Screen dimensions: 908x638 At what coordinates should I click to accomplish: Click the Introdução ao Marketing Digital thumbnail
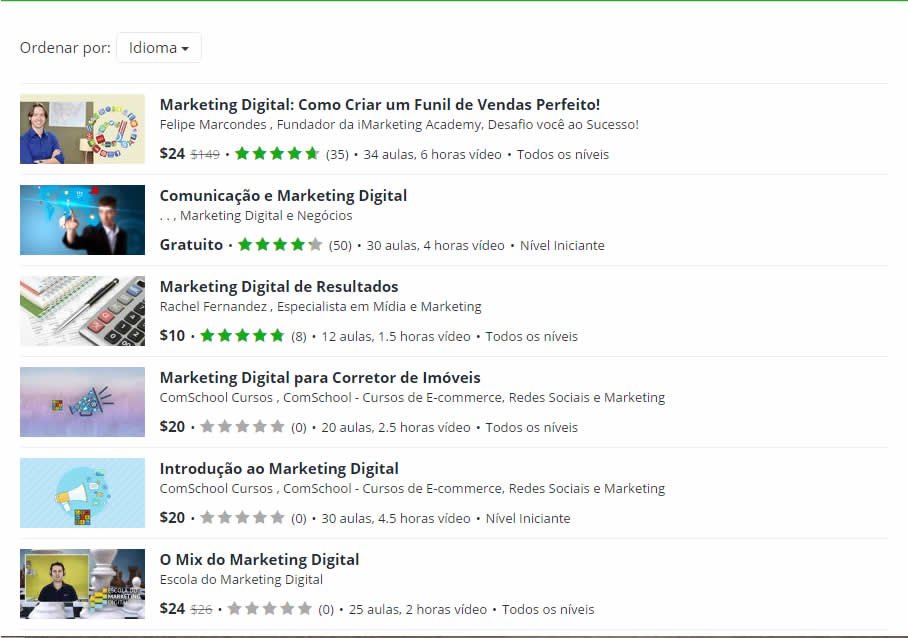[x=82, y=493]
